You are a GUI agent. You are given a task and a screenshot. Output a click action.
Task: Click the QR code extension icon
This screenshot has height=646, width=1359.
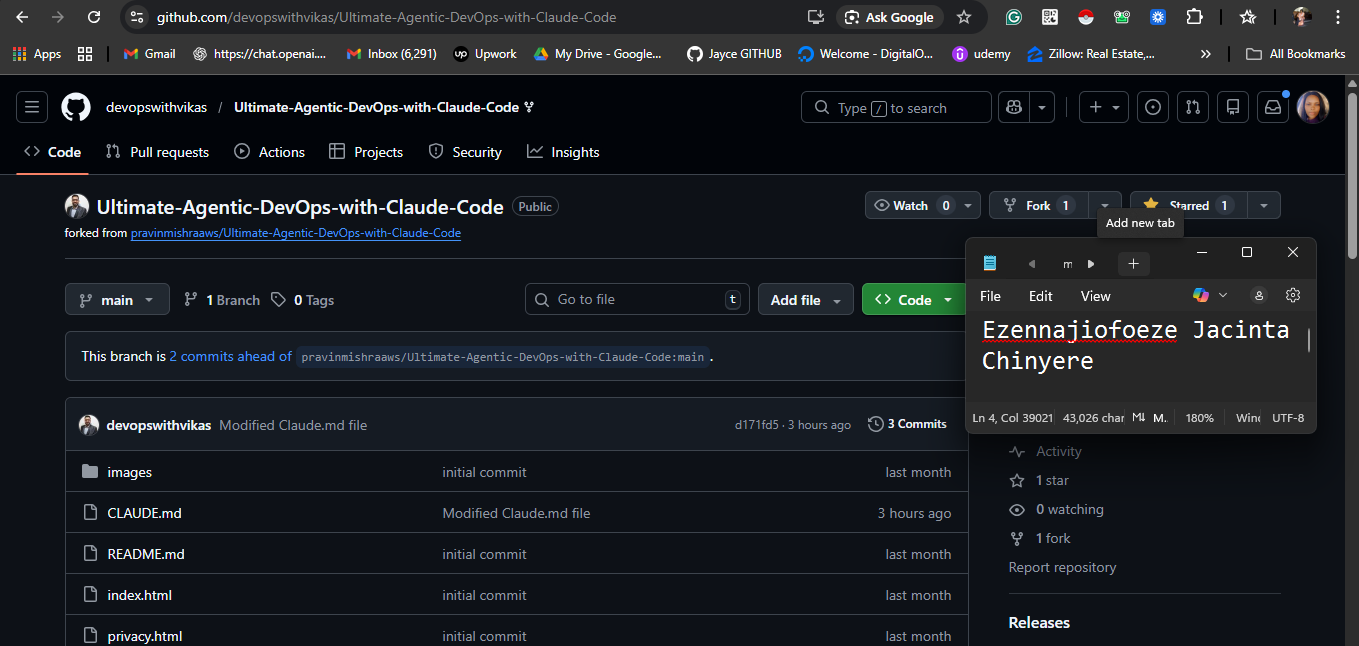click(1050, 17)
